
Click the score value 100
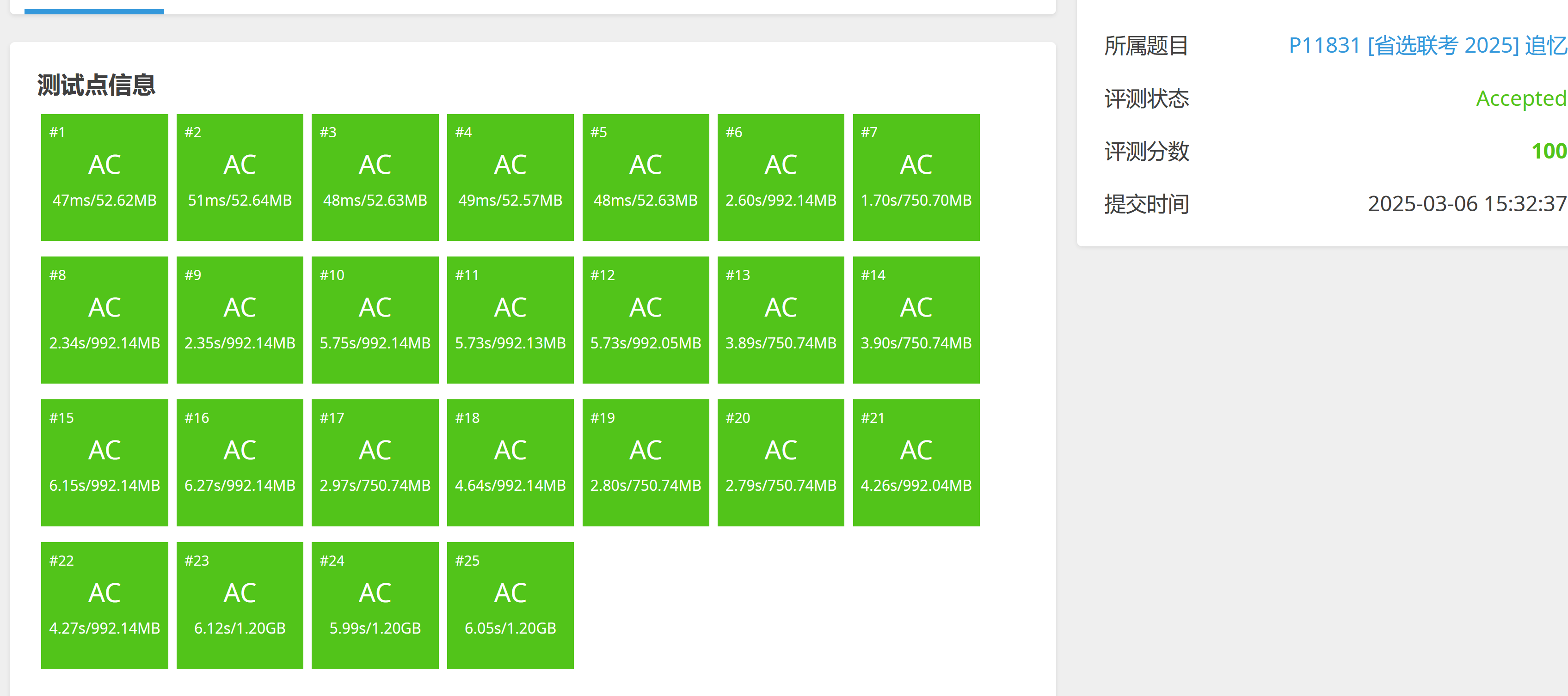[x=1548, y=151]
